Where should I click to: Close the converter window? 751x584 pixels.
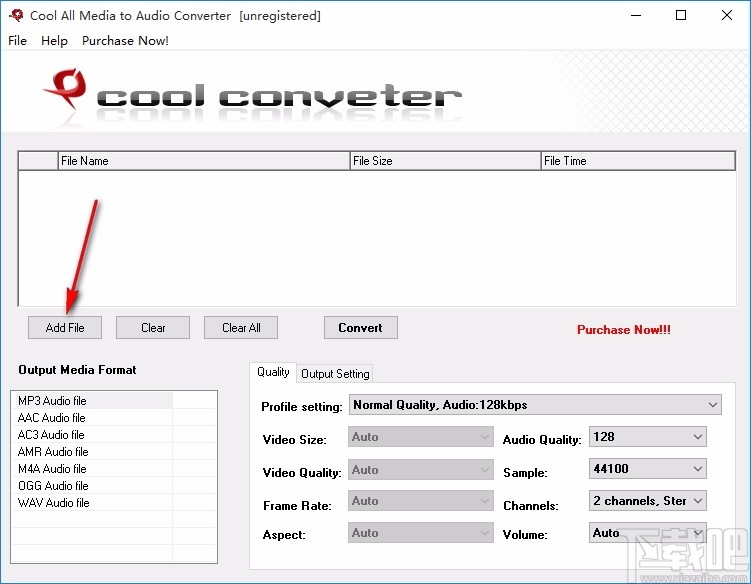point(727,15)
